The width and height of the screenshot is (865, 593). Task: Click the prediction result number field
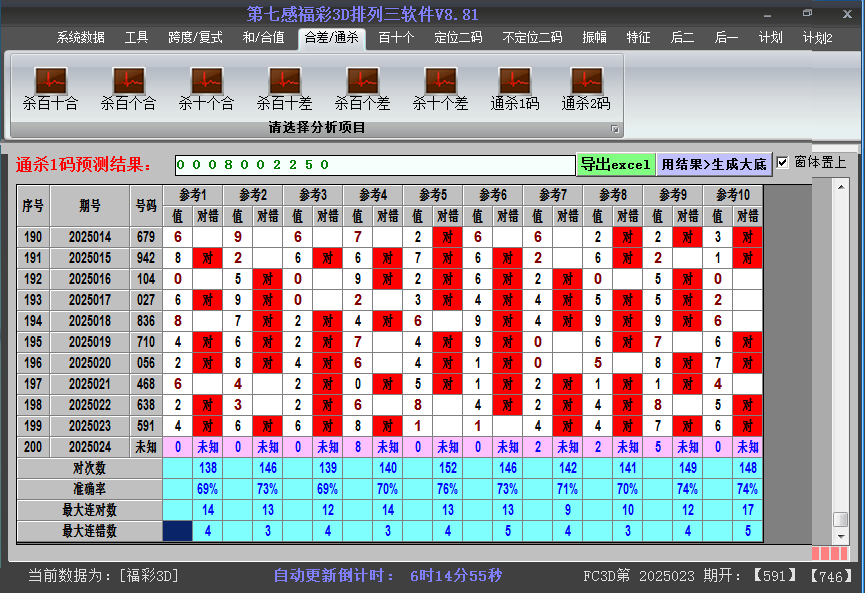point(375,165)
